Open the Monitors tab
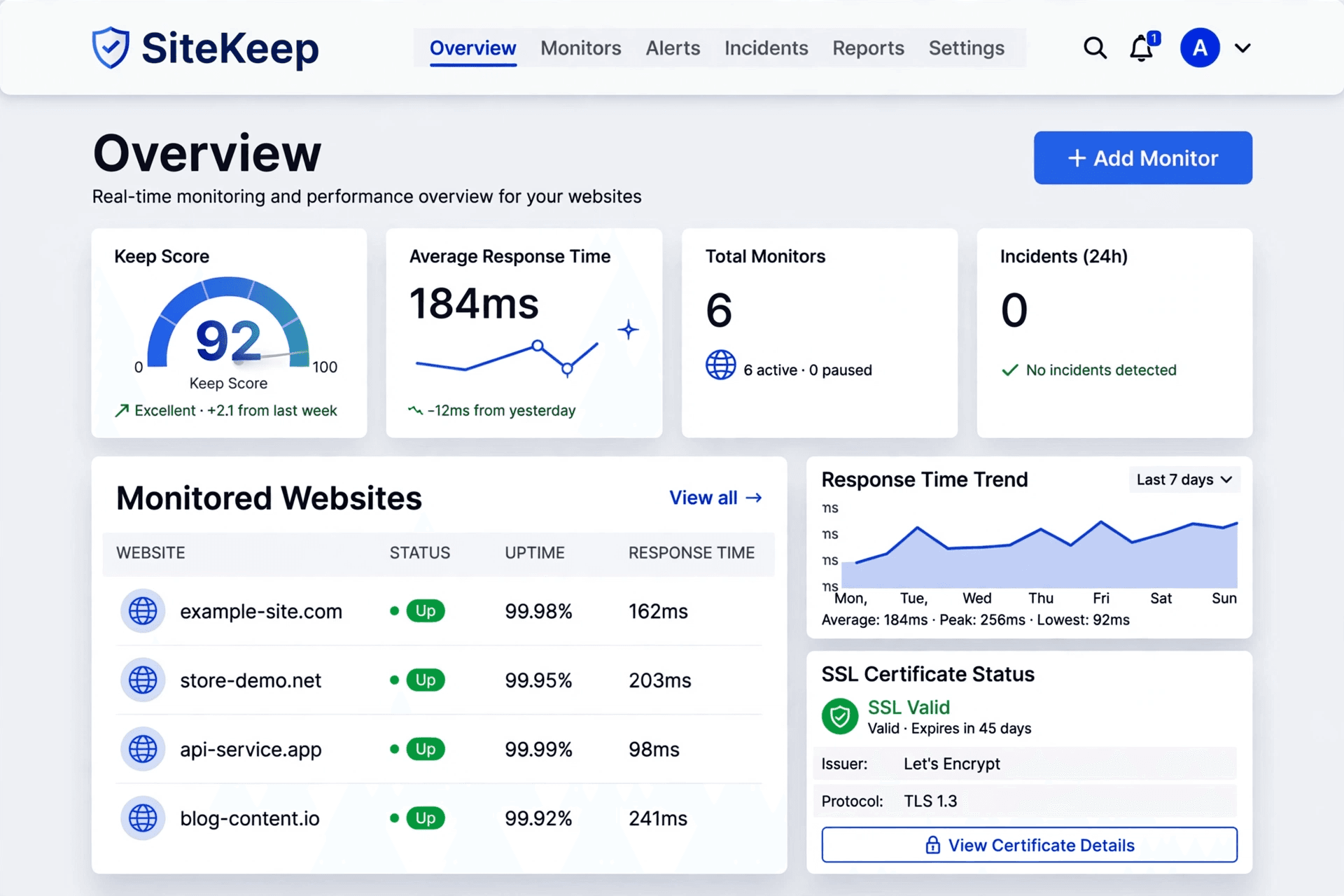The height and width of the screenshot is (896, 1344). coord(580,48)
